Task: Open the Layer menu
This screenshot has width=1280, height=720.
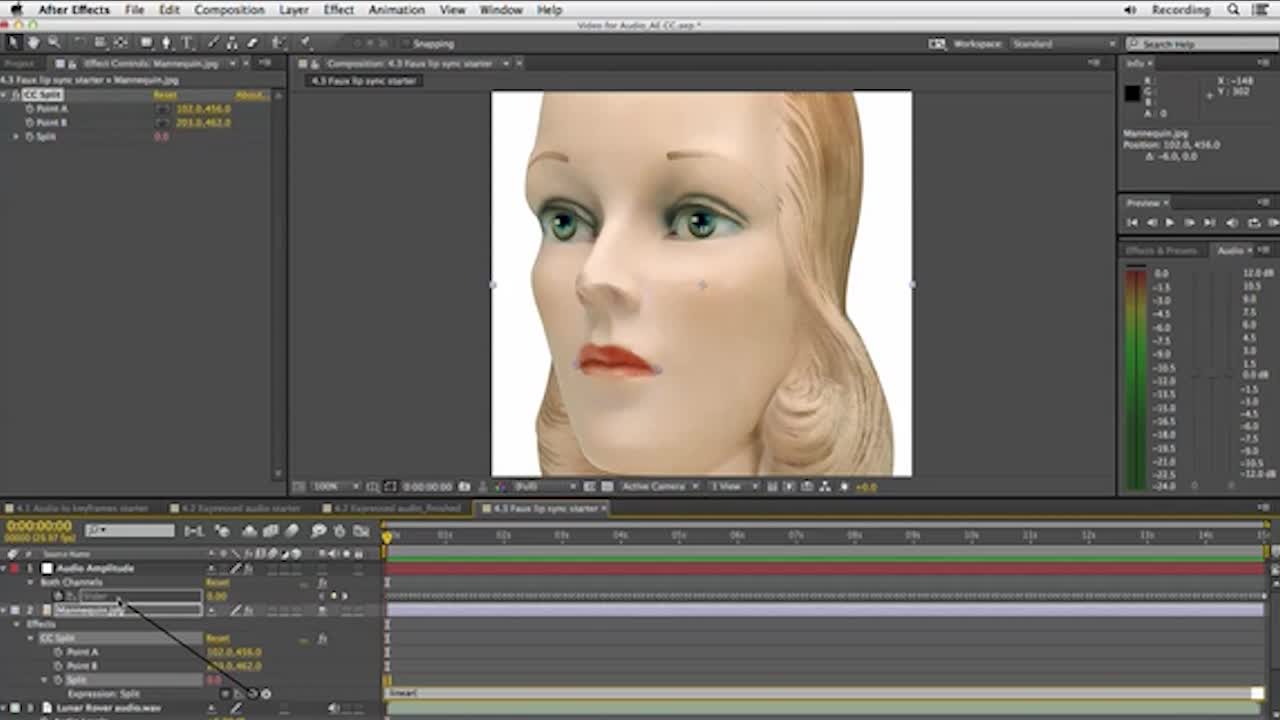Action: [293, 10]
